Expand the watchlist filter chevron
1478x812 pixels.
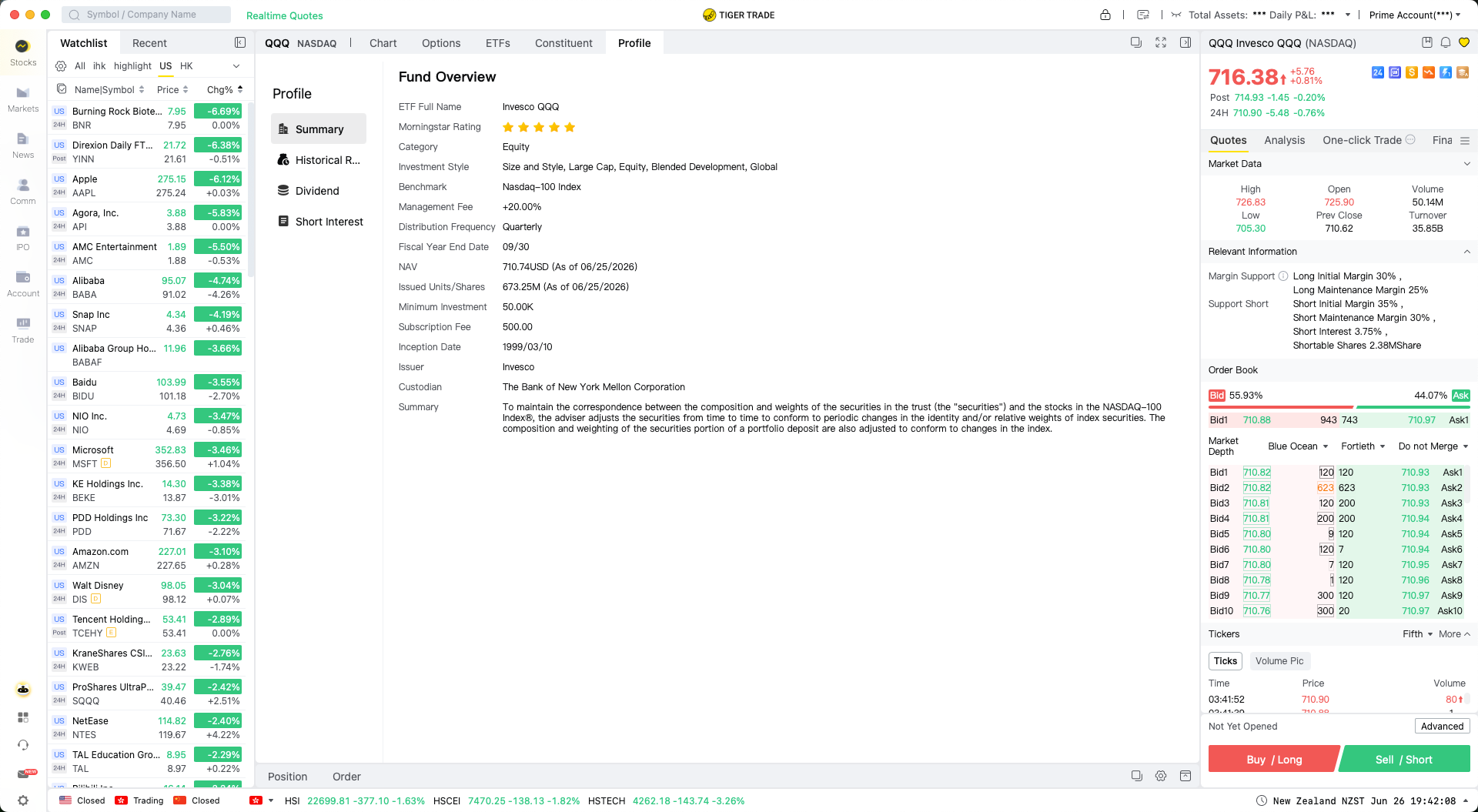click(236, 66)
